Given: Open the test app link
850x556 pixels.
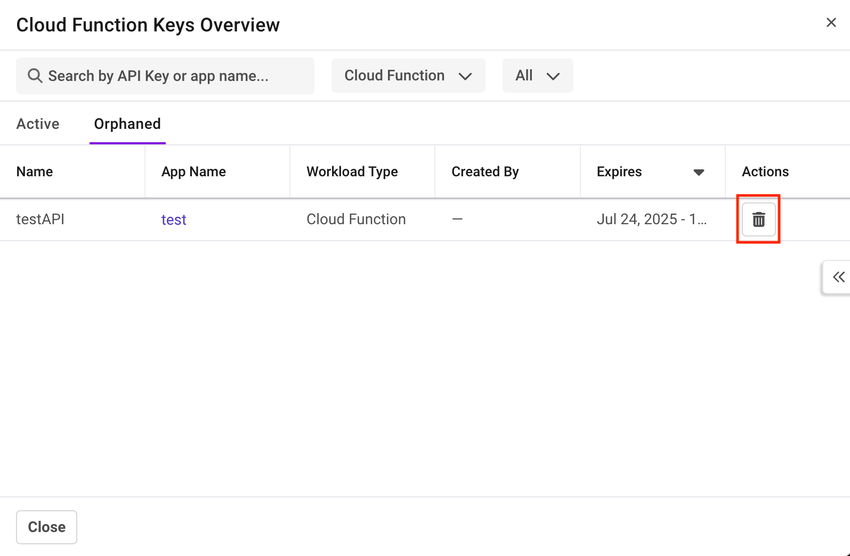Looking at the screenshot, I should coord(174,220).
